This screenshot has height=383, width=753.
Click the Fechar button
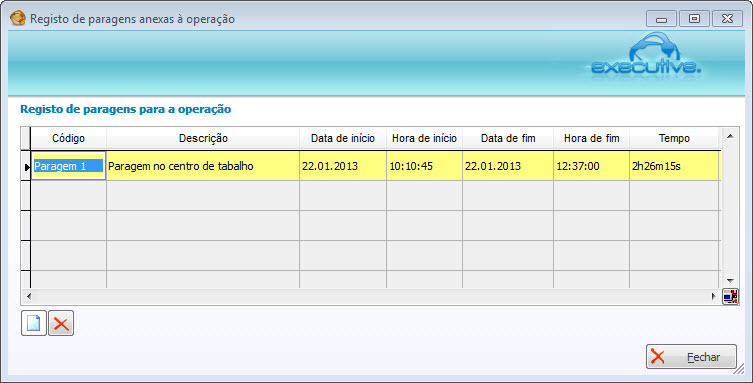[691, 357]
